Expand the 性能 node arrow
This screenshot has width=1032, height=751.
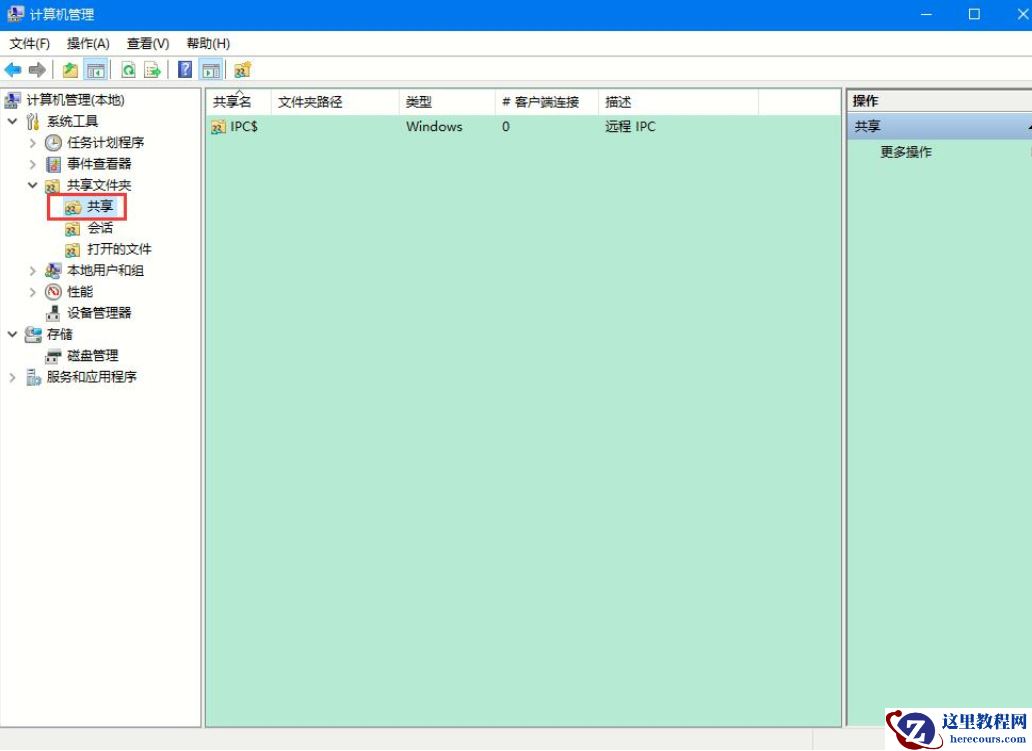(x=32, y=292)
